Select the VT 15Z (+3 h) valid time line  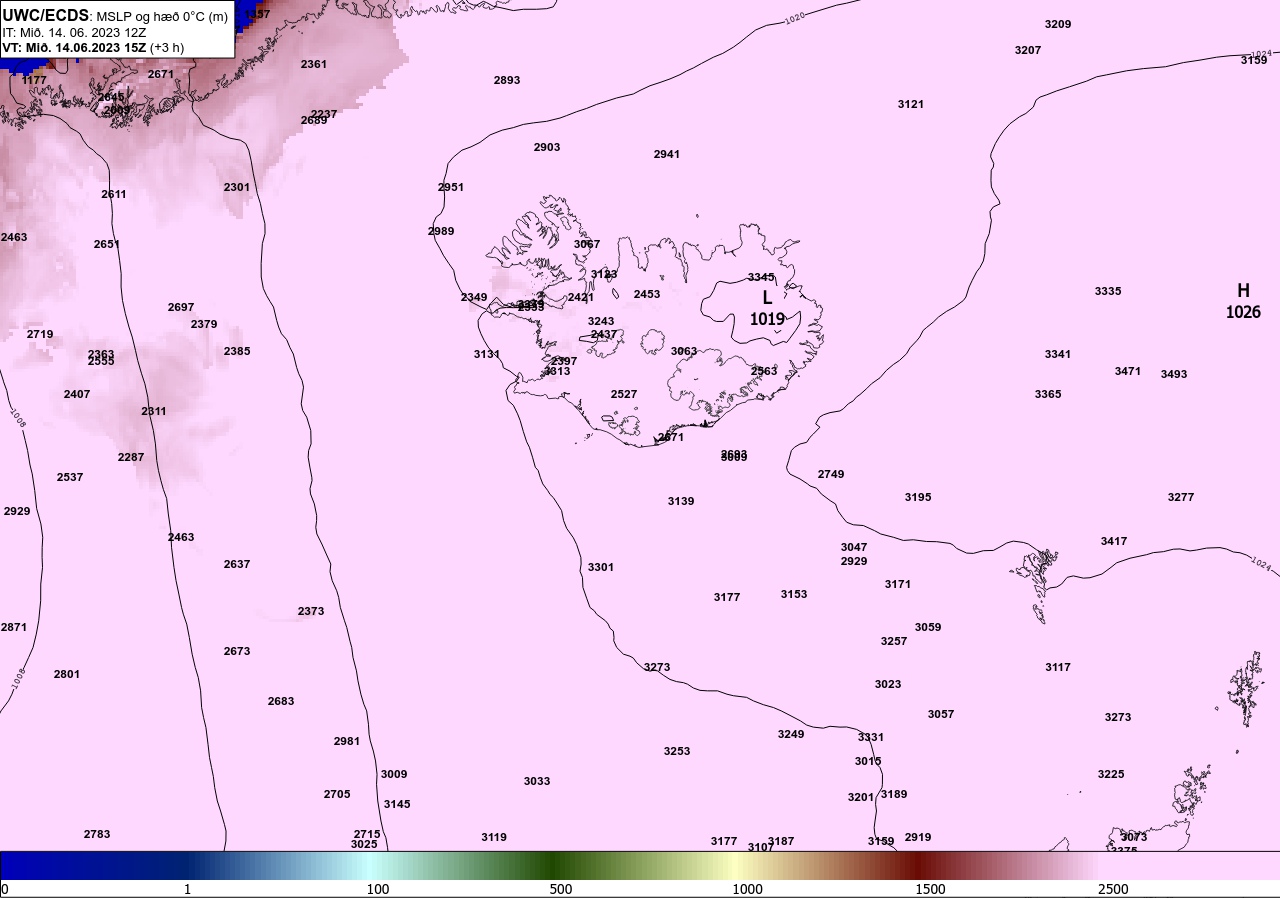93,47
